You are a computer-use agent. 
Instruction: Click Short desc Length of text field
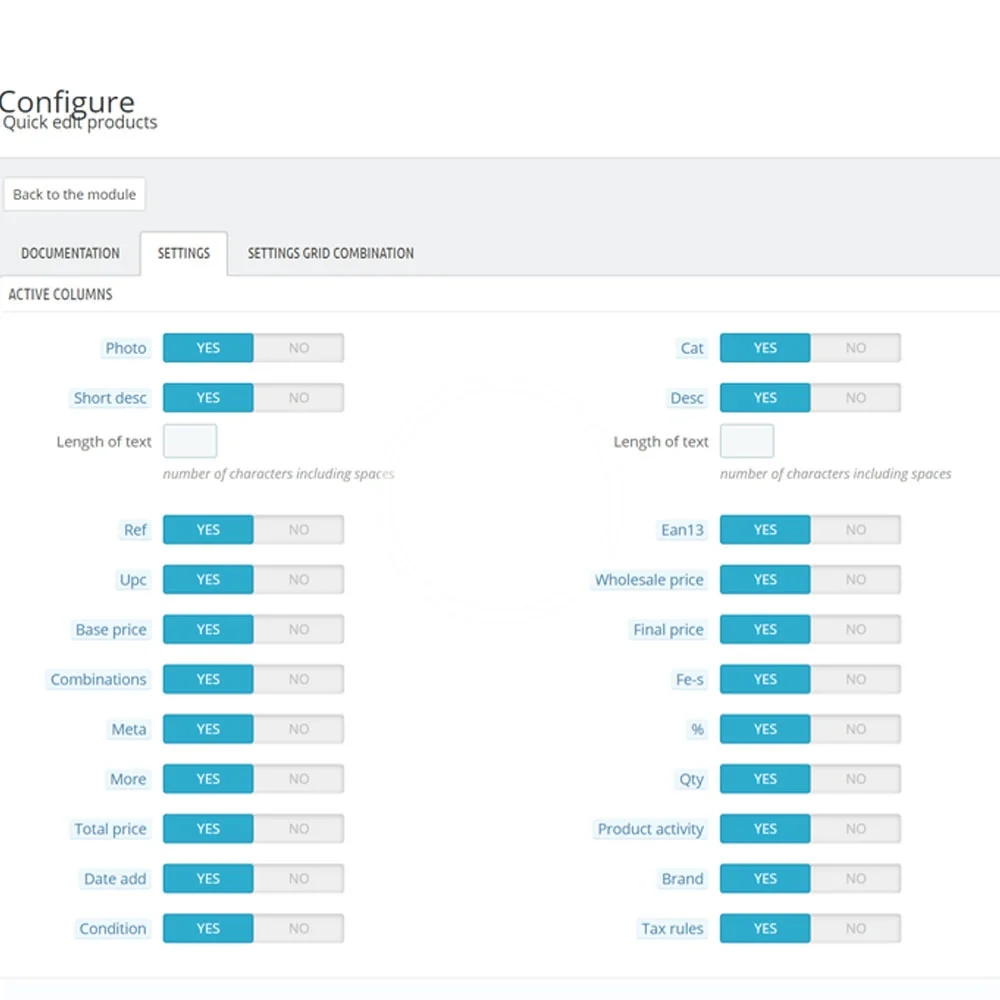coord(190,441)
